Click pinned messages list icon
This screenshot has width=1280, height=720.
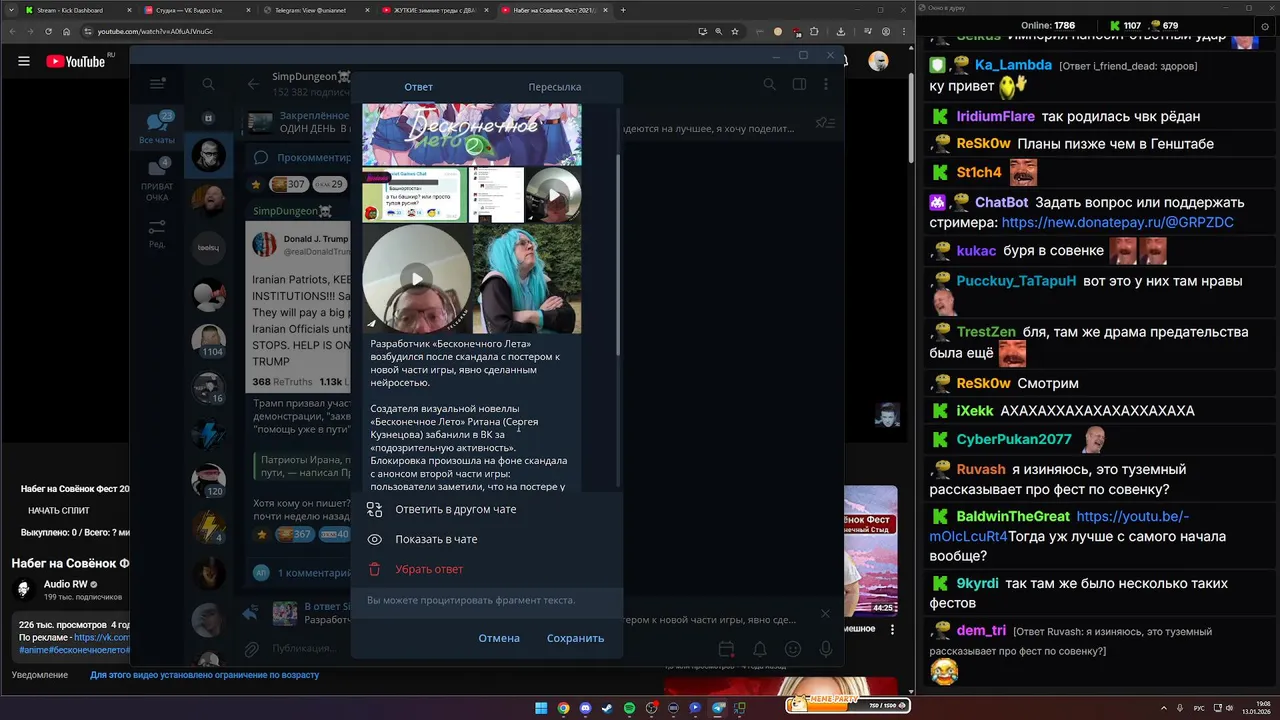point(825,123)
